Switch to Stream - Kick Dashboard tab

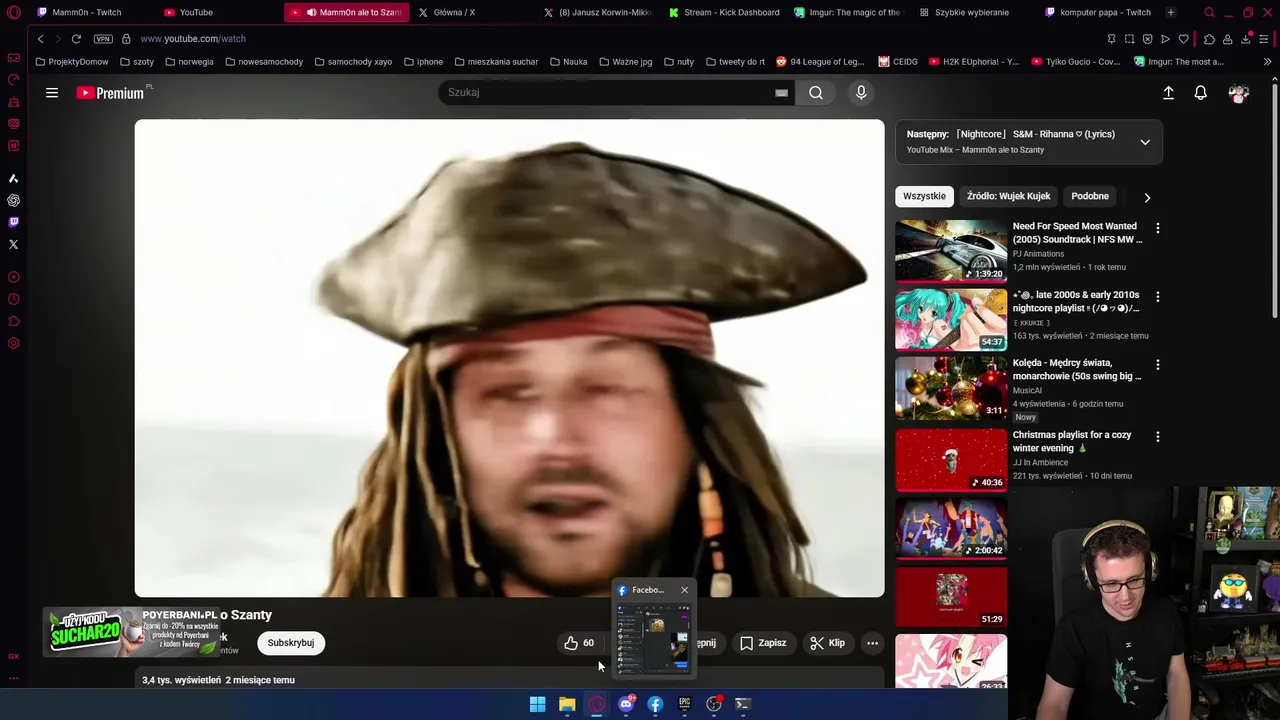(x=725, y=13)
